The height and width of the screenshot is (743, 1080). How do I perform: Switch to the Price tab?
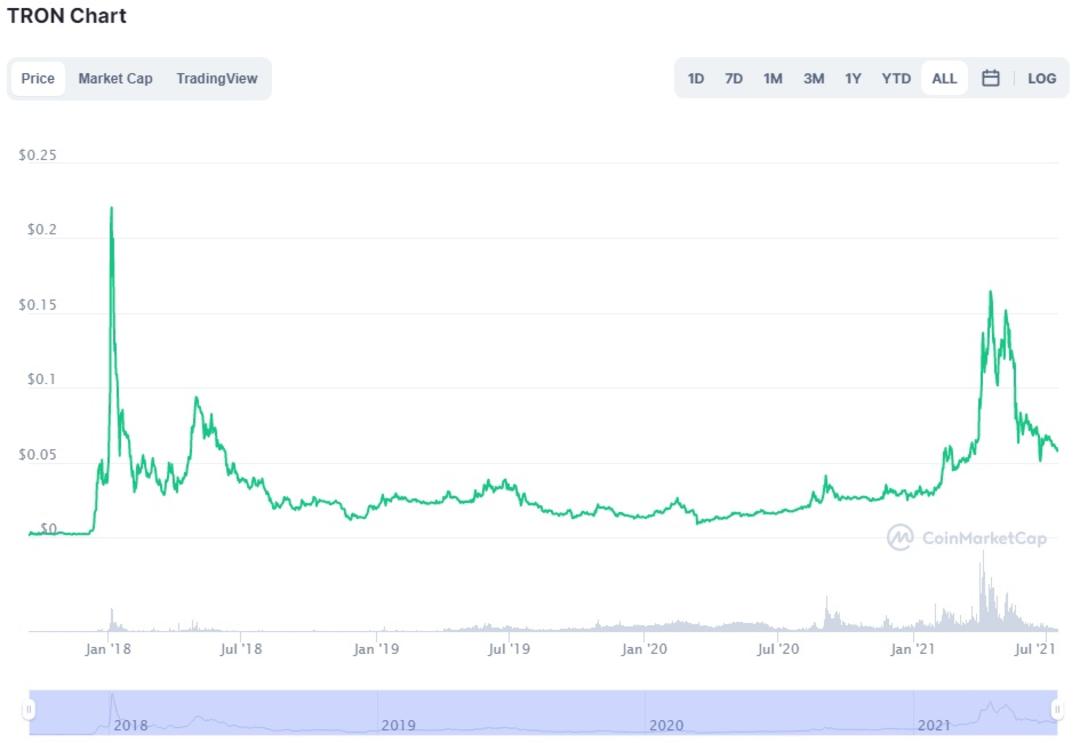point(38,79)
